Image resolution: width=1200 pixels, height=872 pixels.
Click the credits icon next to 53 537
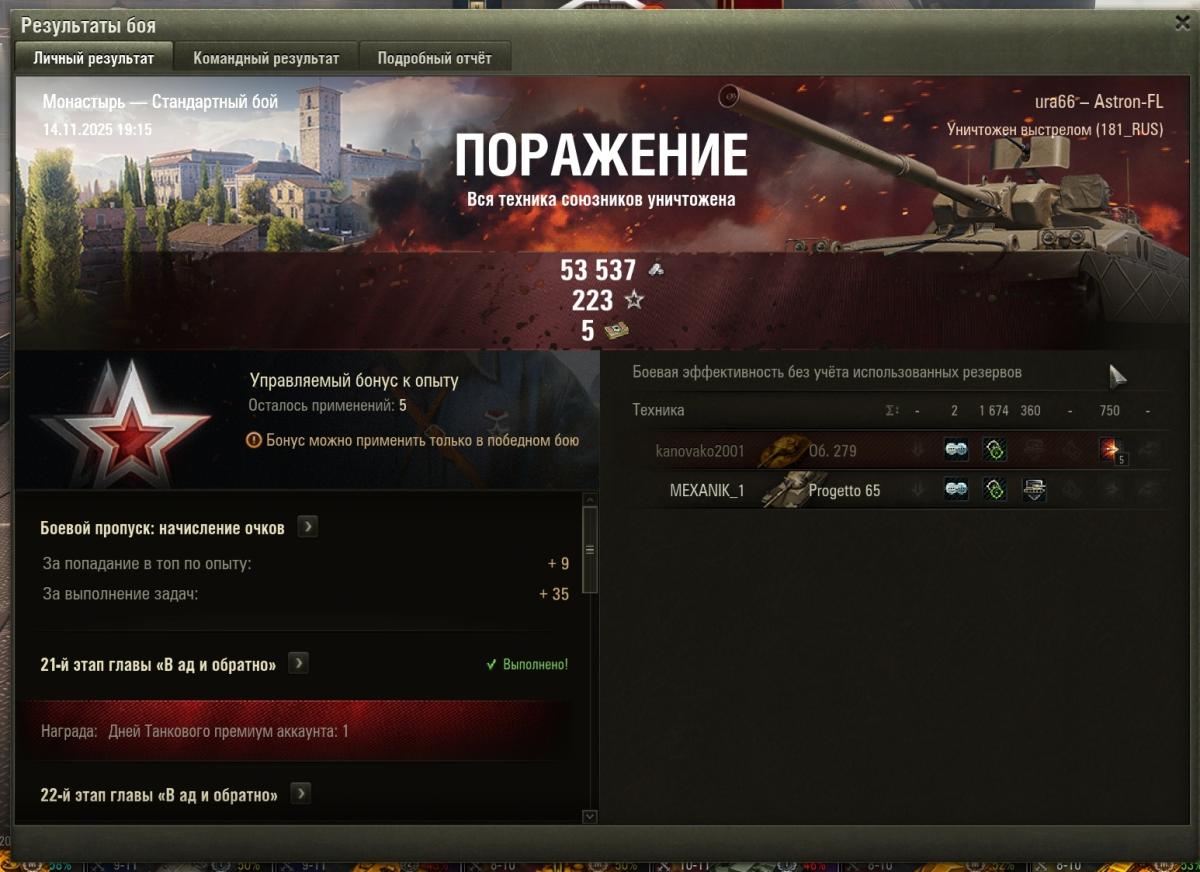(x=655, y=269)
